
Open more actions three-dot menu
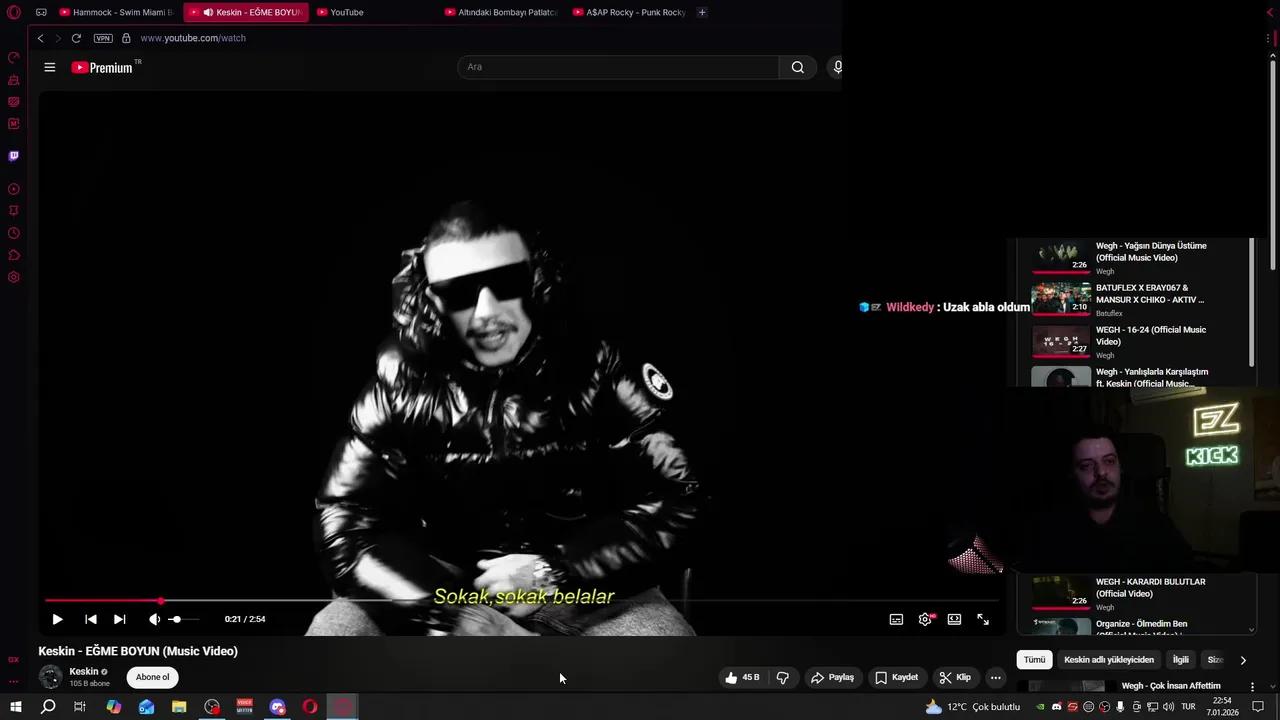coord(995,677)
